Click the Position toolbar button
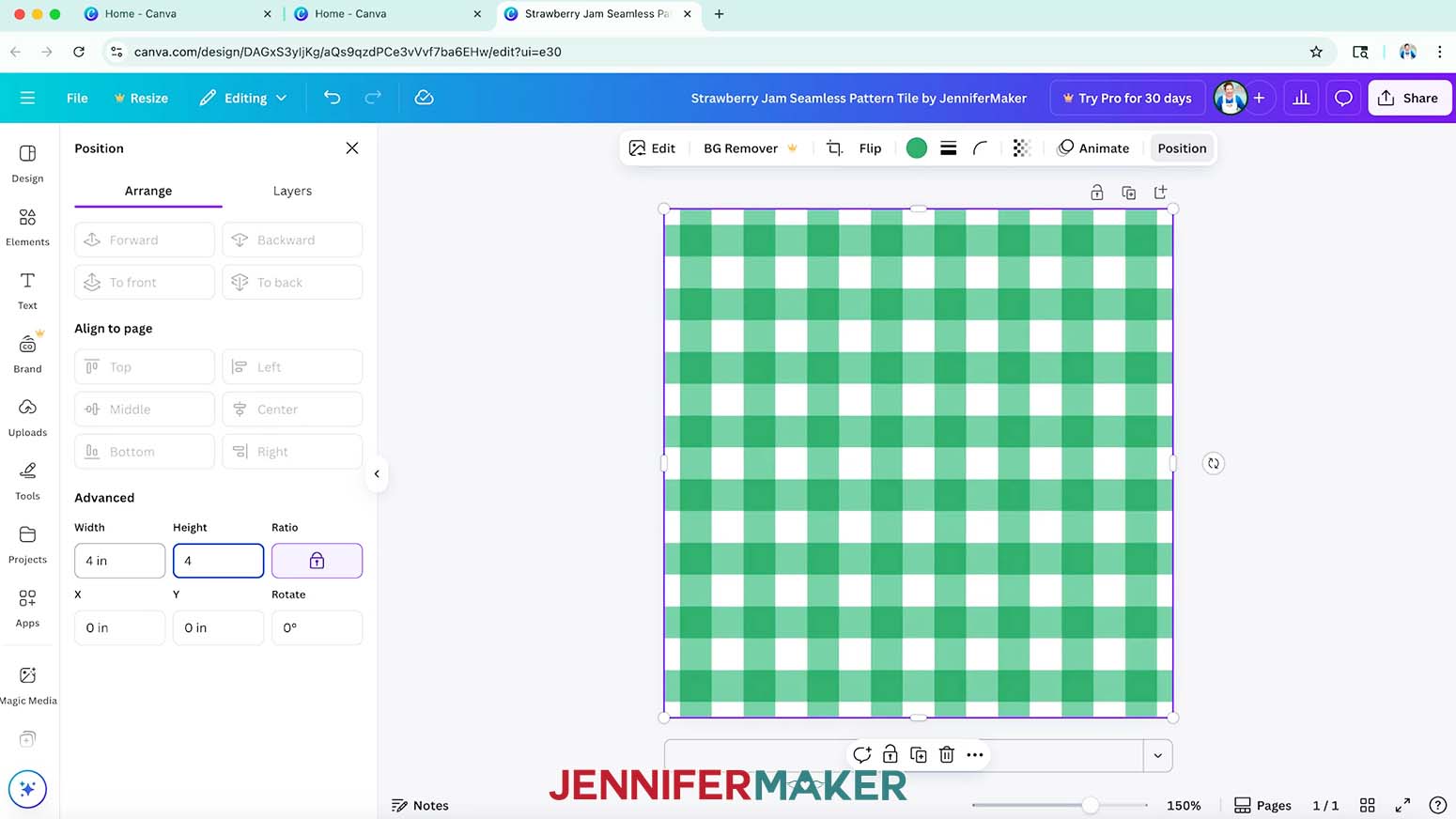This screenshot has height=819, width=1456. (1182, 148)
